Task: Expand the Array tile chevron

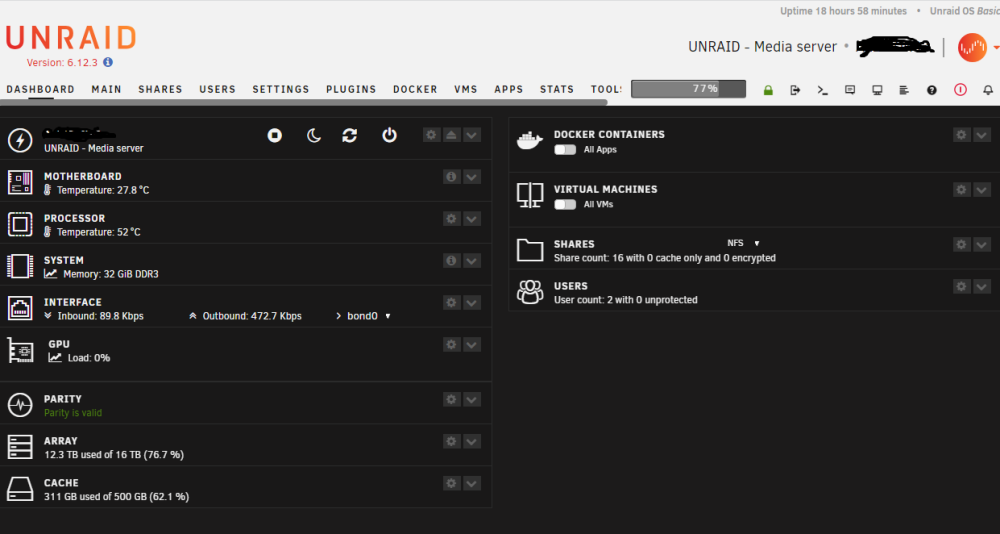Action: click(472, 441)
